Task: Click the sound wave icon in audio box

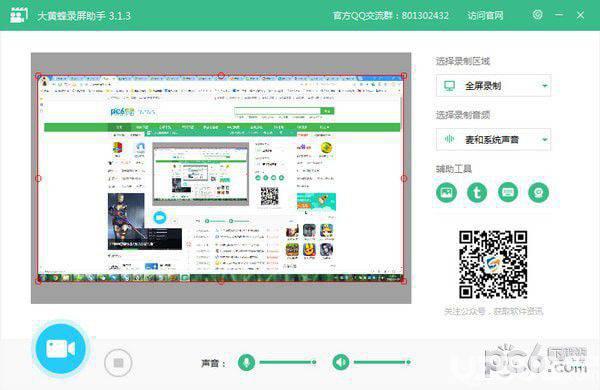Action: pos(450,139)
